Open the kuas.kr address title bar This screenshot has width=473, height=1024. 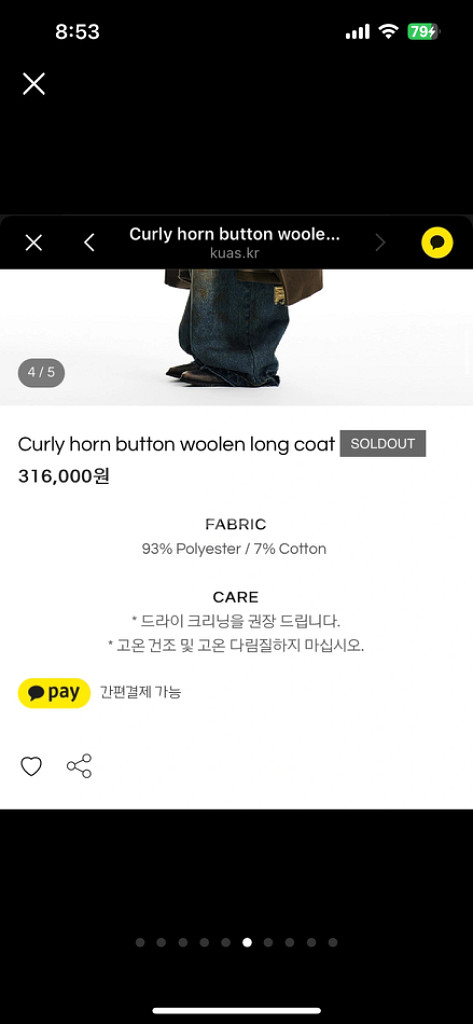click(x=235, y=243)
